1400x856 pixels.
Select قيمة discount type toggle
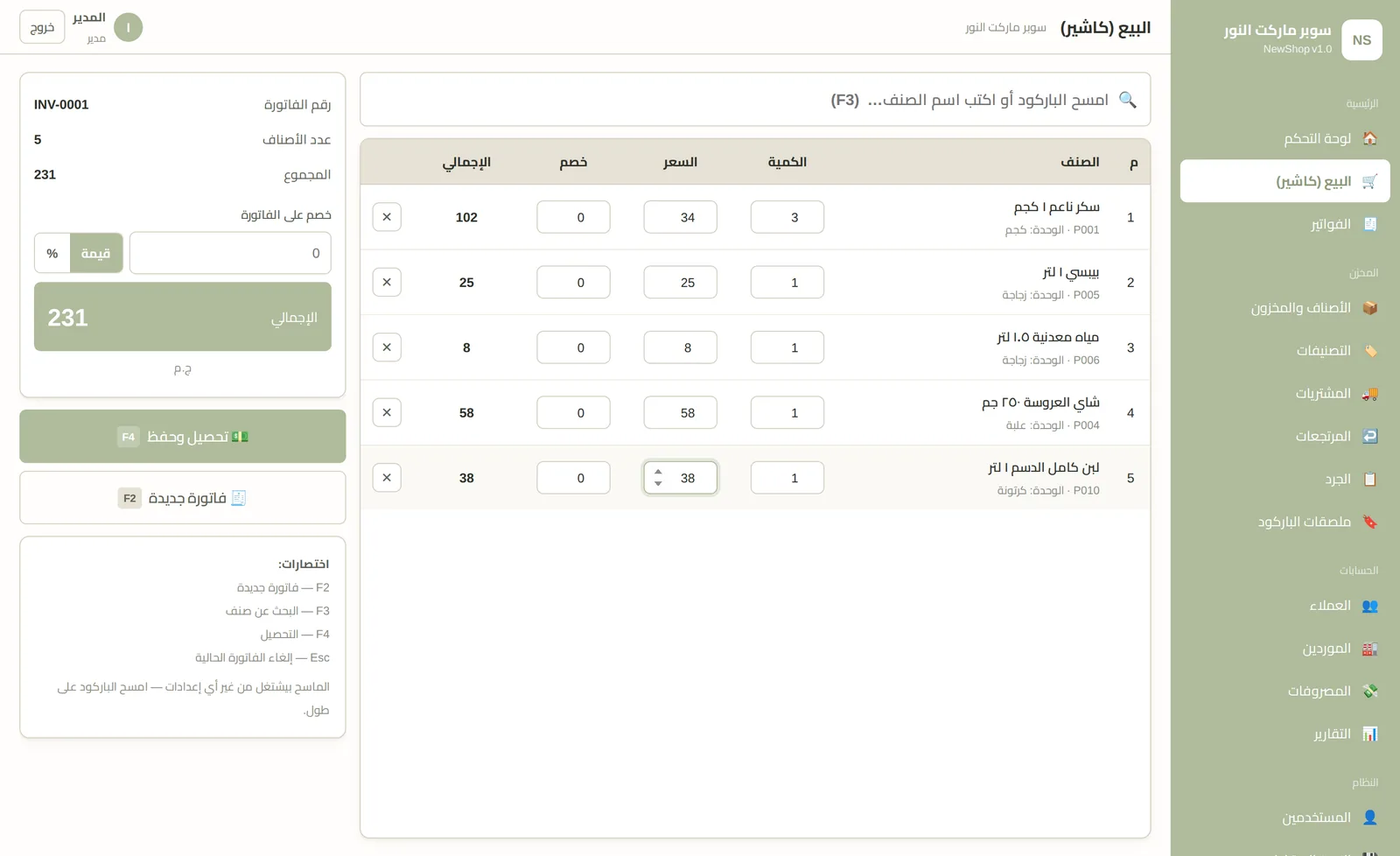coord(96,253)
